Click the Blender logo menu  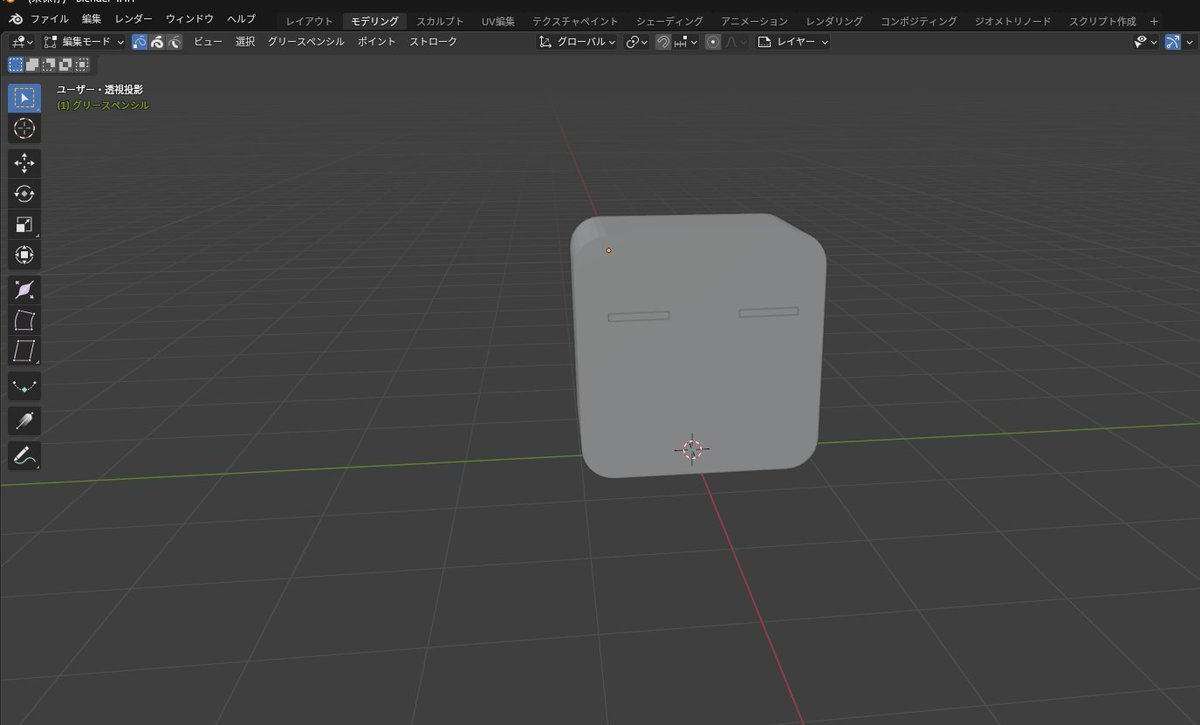coord(16,20)
